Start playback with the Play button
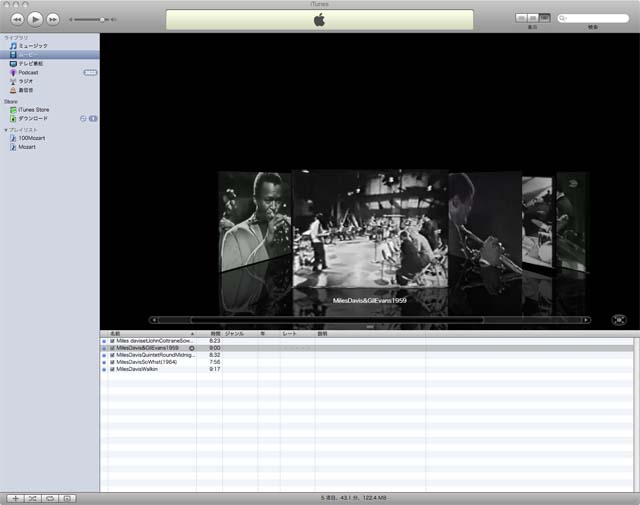Viewport: 640px width, 505px height. (x=35, y=19)
